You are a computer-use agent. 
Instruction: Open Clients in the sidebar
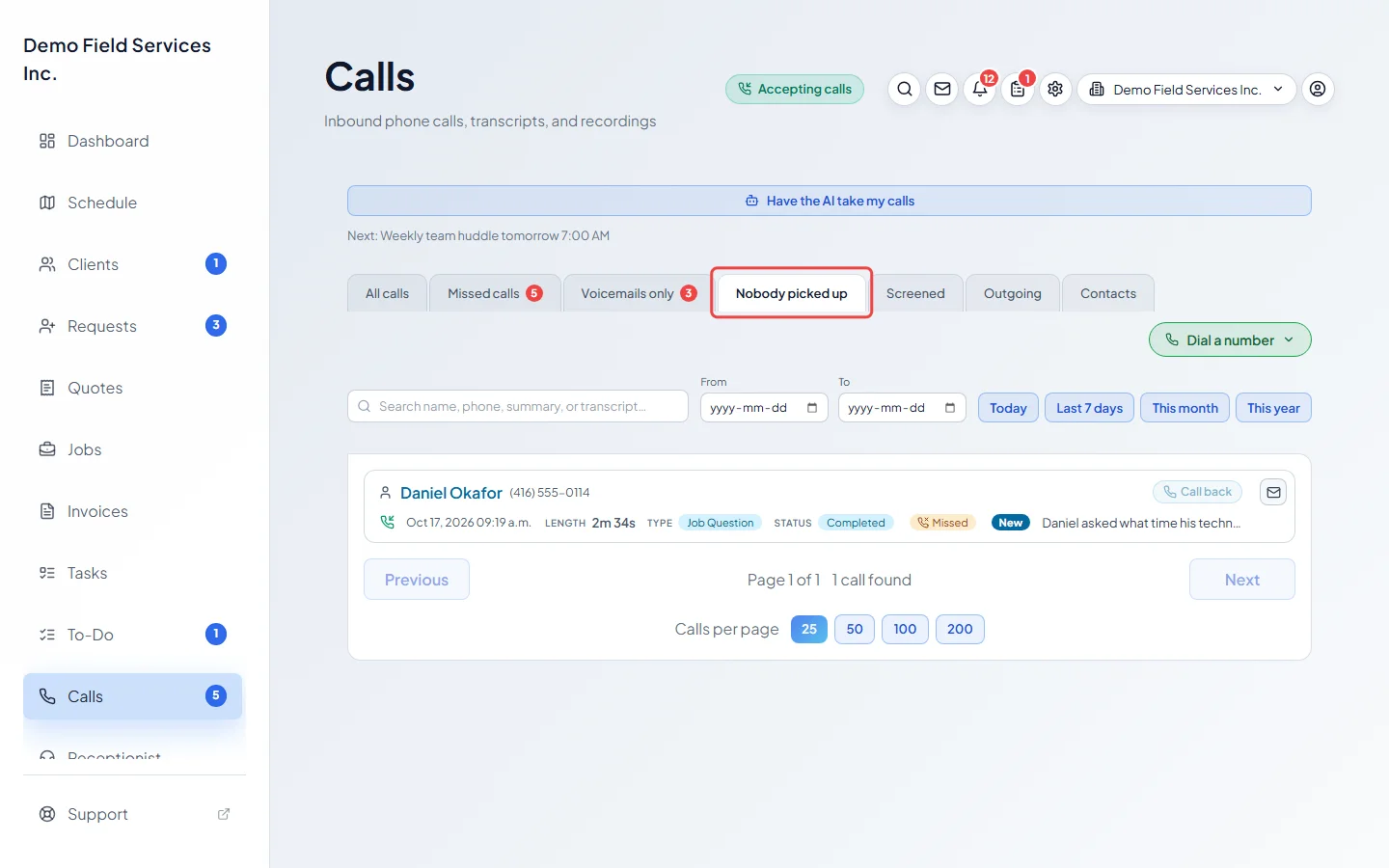[x=132, y=264]
